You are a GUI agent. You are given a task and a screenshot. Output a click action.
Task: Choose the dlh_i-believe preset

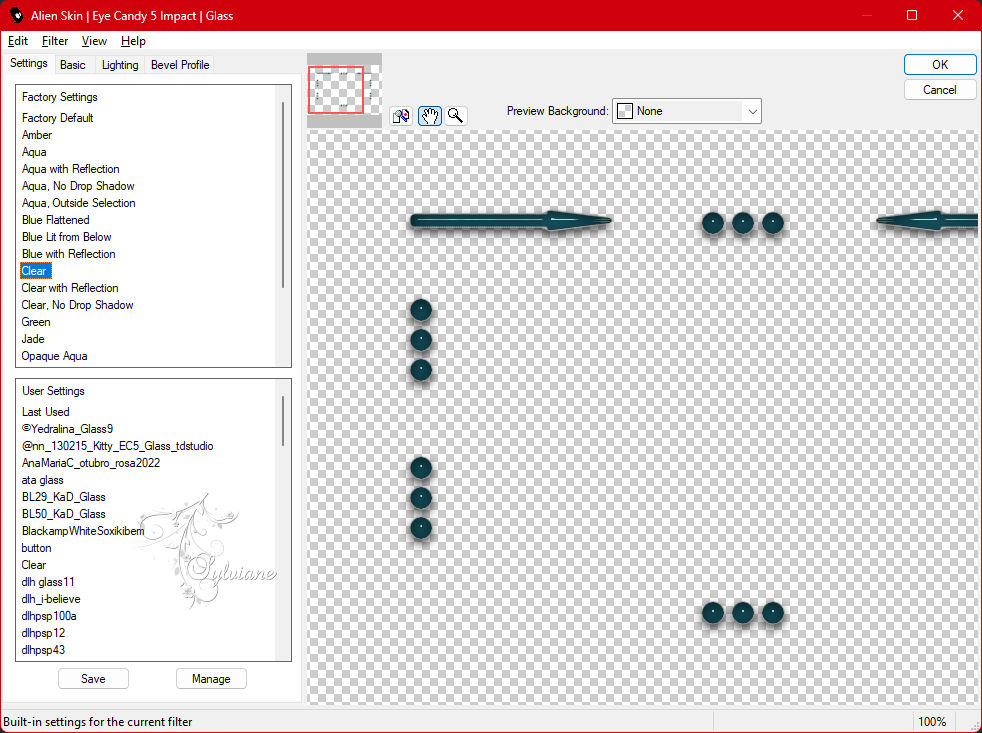(51, 598)
